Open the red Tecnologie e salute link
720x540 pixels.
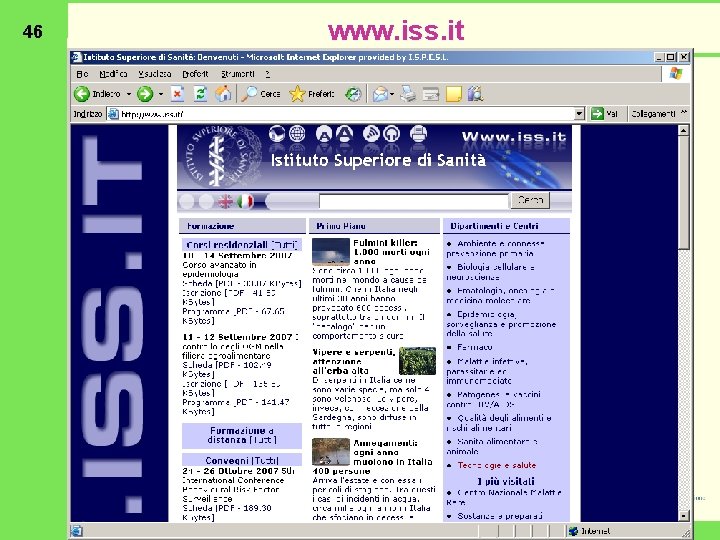[496, 465]
